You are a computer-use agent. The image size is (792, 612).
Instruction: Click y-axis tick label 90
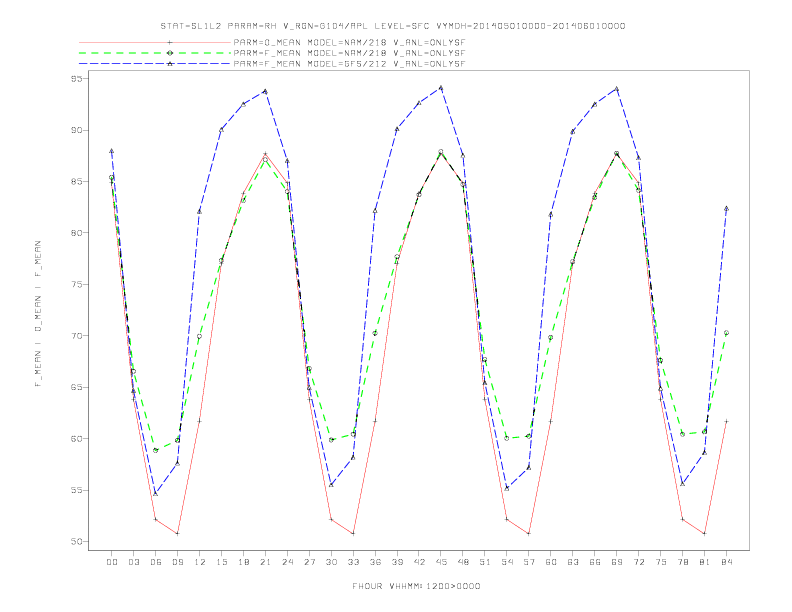[x=76, y=130]
